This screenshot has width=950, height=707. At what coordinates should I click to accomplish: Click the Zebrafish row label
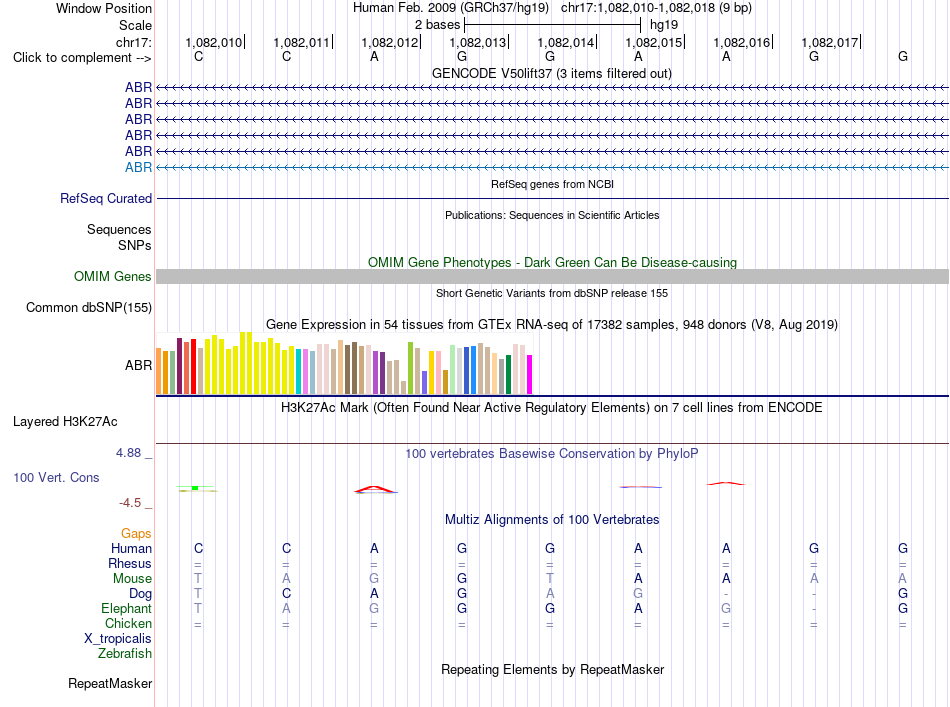point(125,654)
